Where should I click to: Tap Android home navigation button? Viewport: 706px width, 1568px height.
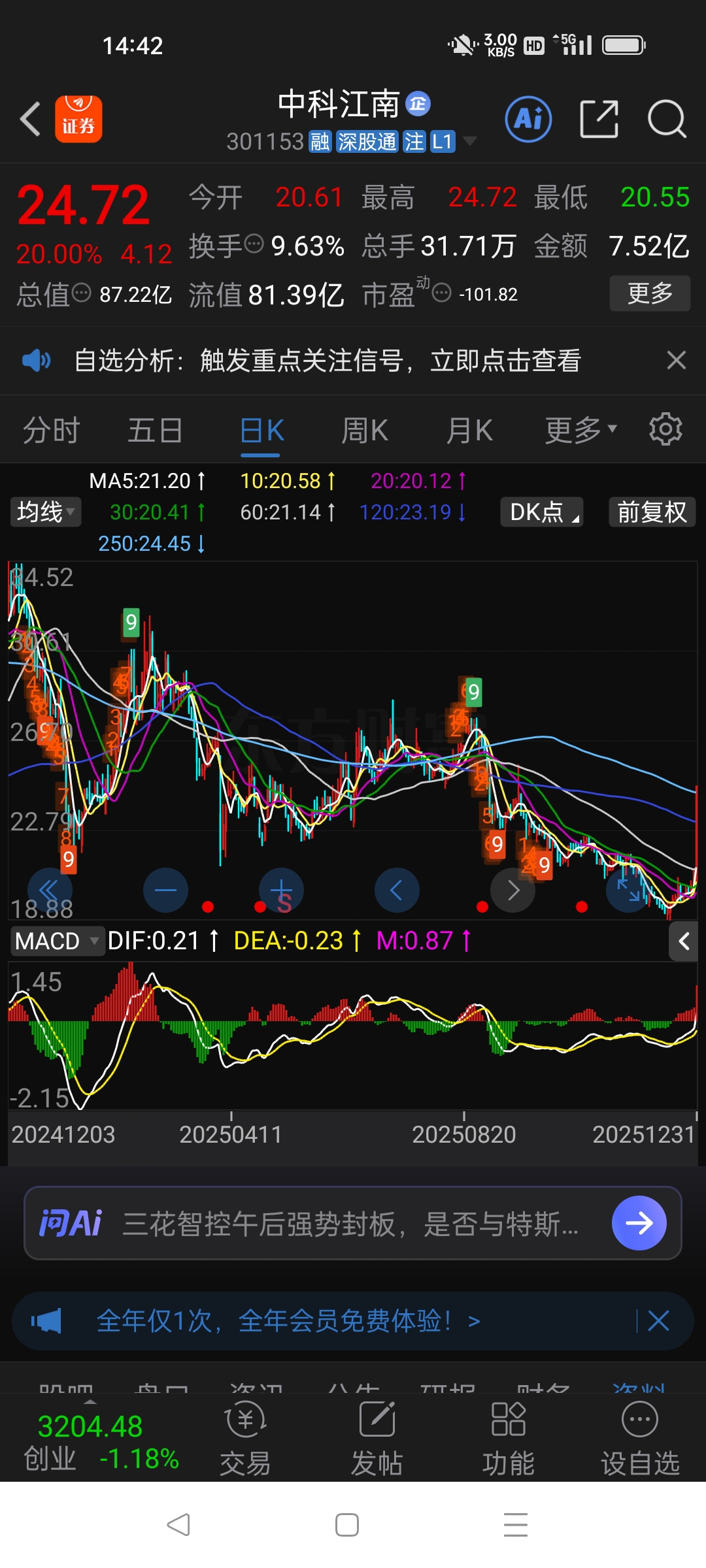[x=346, y=1525]
